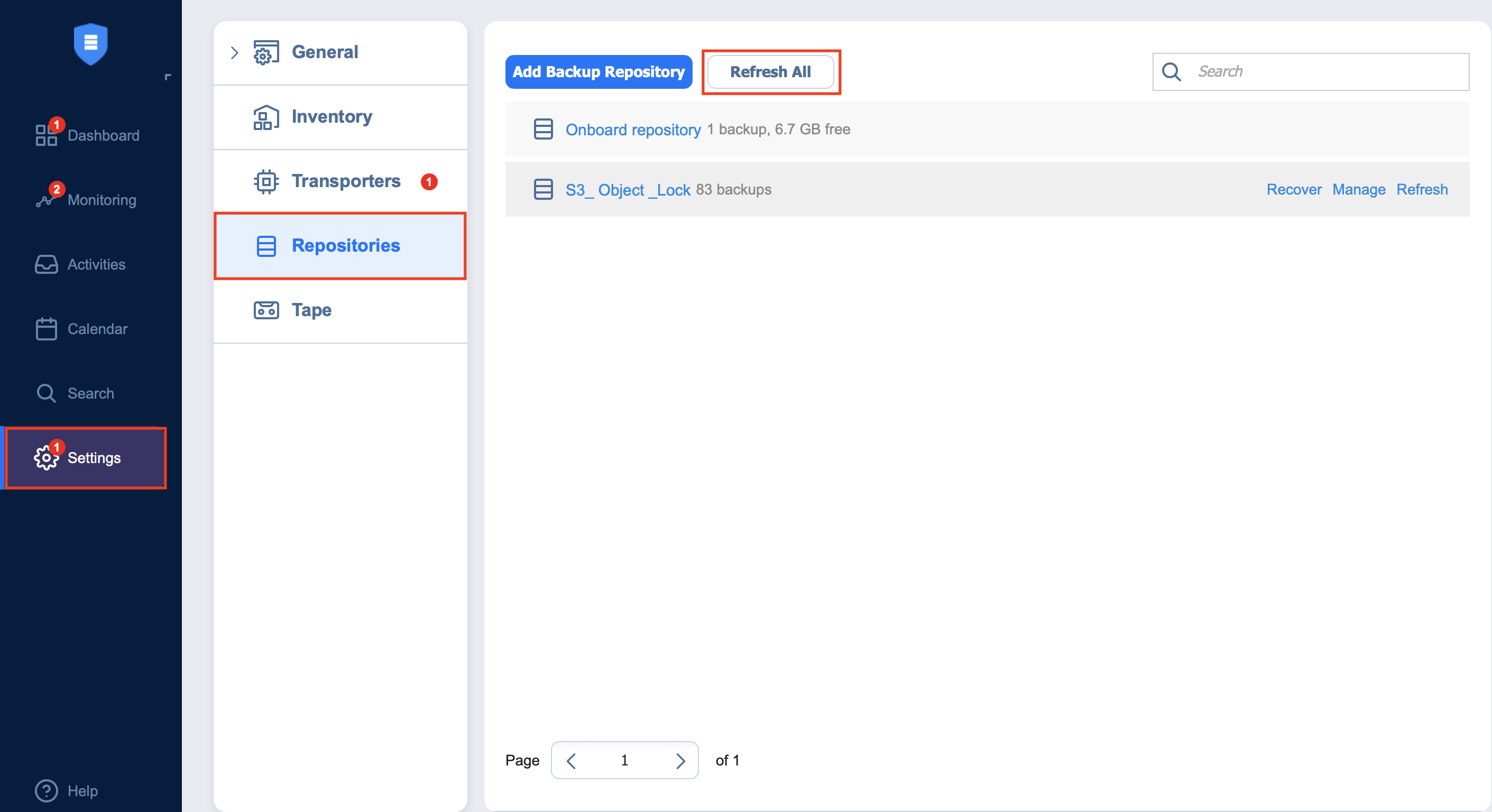Click Add Backup Repository button
The image size is (1492, 812).
598,72
